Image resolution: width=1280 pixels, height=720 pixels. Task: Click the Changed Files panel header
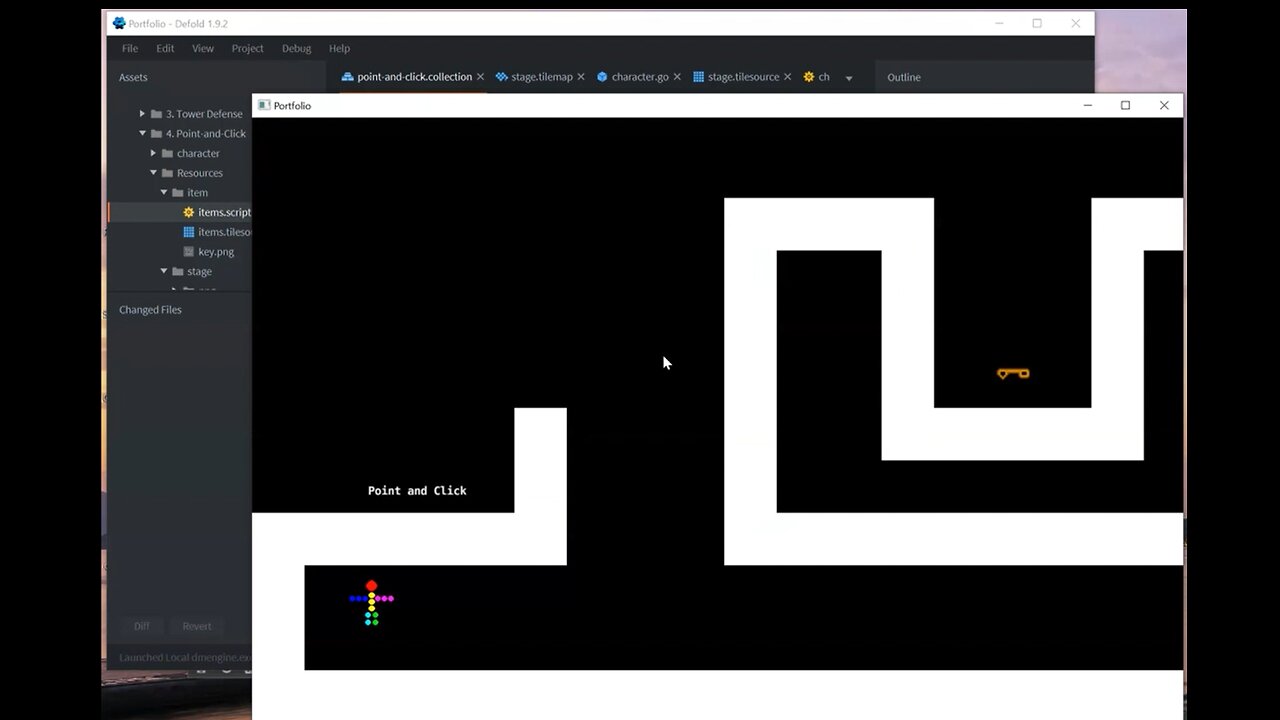(150, 310)
